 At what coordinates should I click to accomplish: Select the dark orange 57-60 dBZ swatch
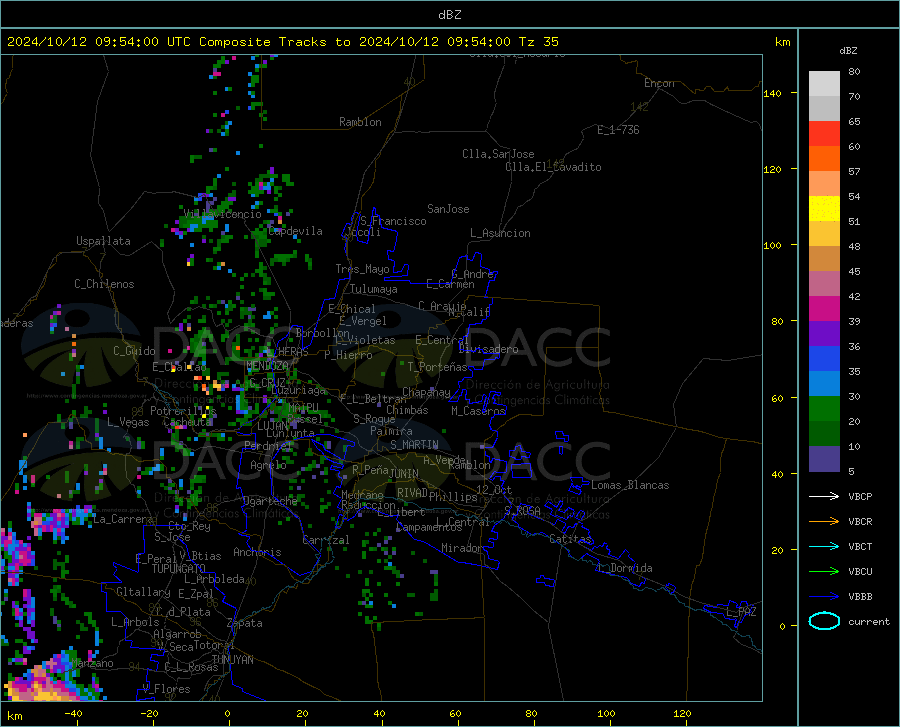point(824,158)
